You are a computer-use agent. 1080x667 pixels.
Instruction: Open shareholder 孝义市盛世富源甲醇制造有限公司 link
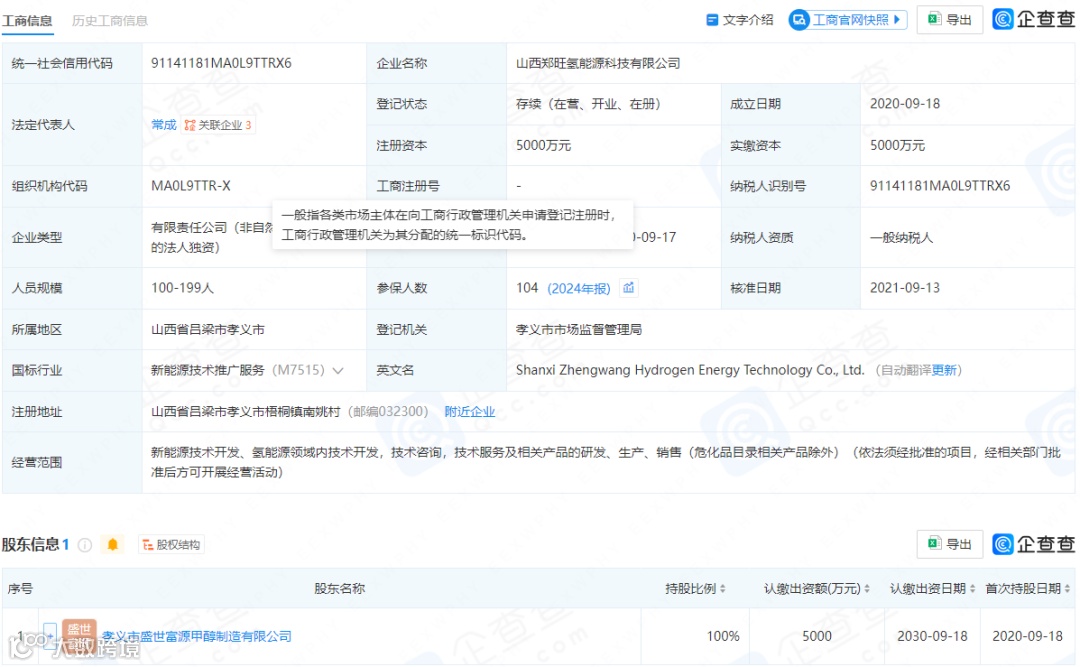pos(196,637)
